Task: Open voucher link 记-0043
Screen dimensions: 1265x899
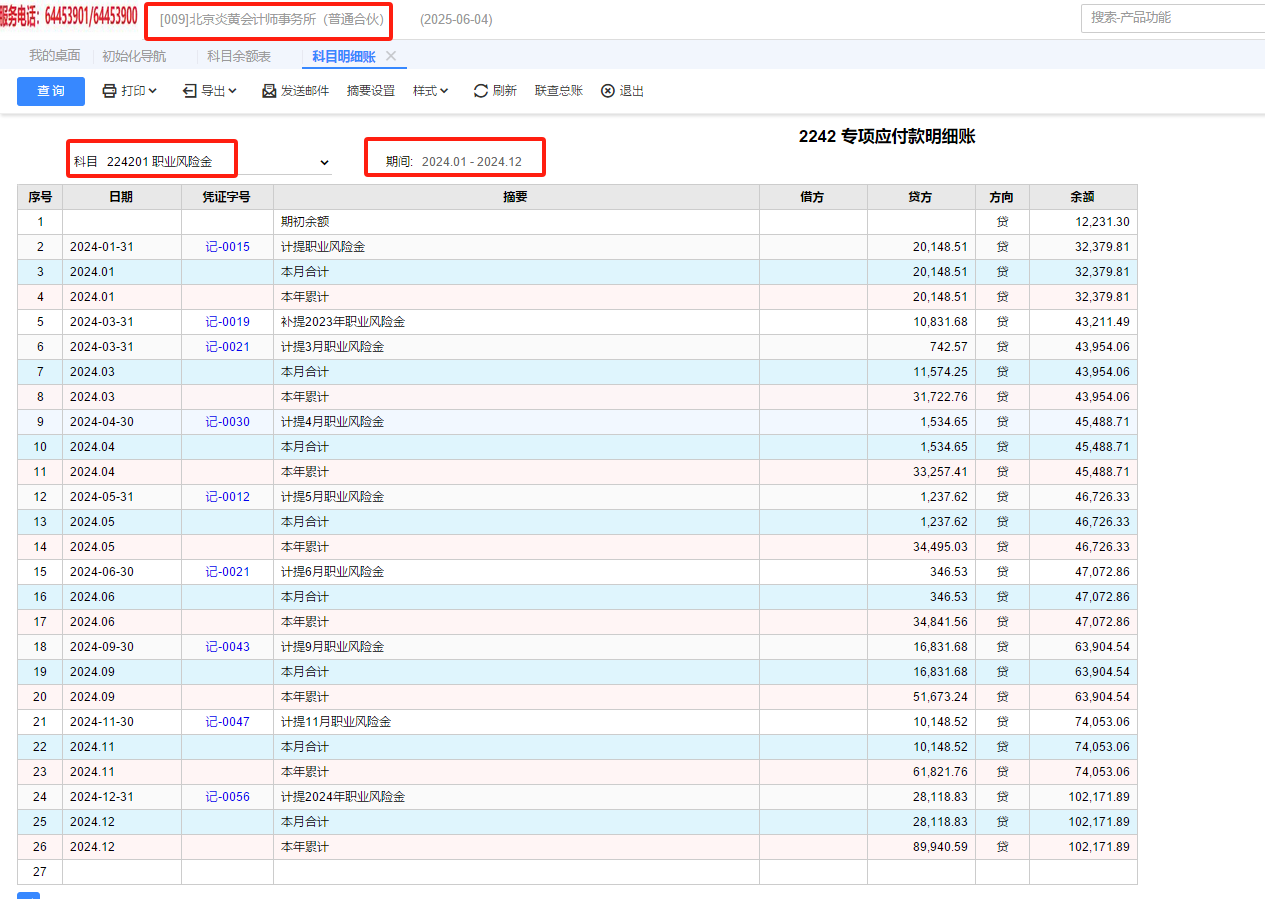Action: tap(227, 647)
